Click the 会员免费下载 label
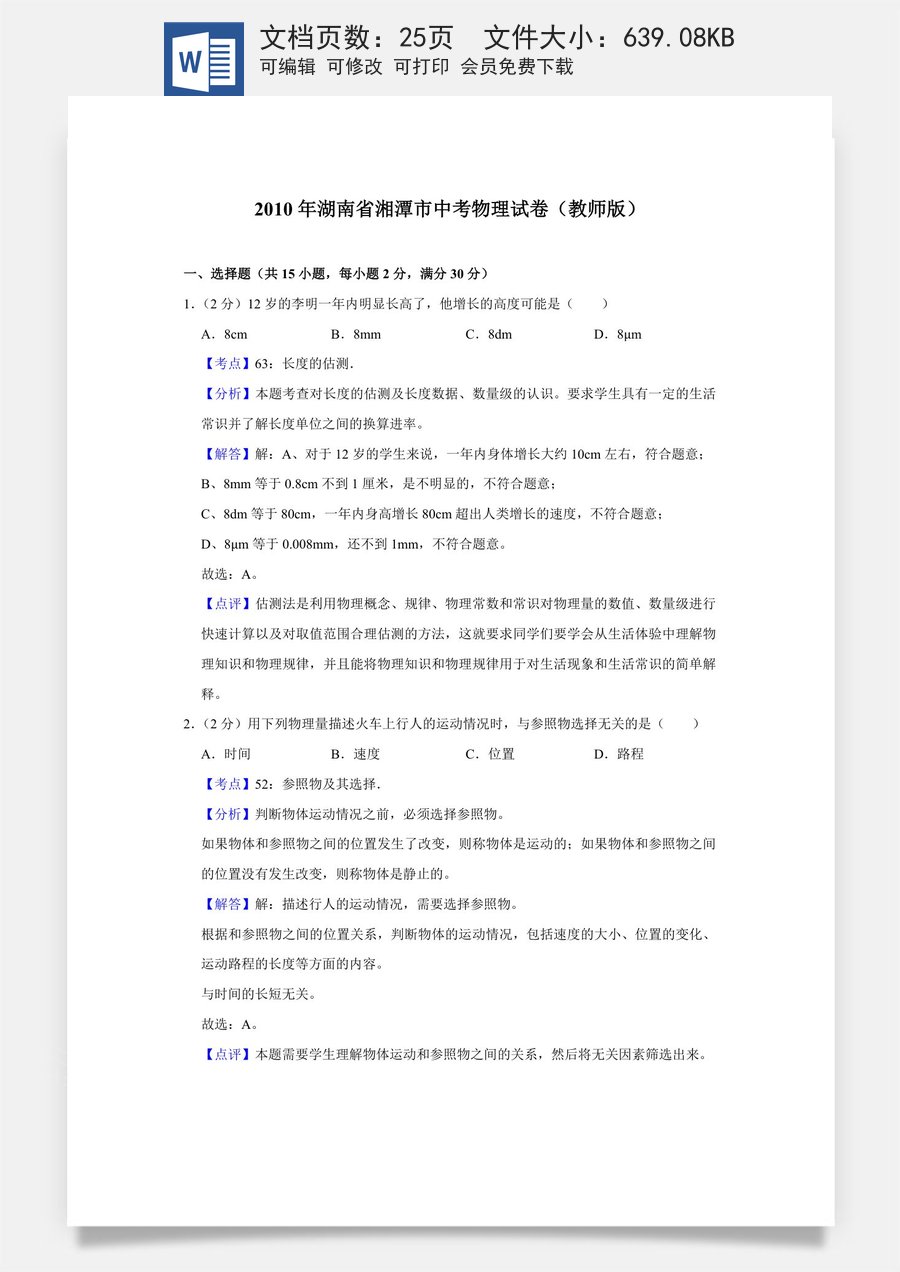The image size is (900, 1272). pyautogui.click(x=517, y=68)
